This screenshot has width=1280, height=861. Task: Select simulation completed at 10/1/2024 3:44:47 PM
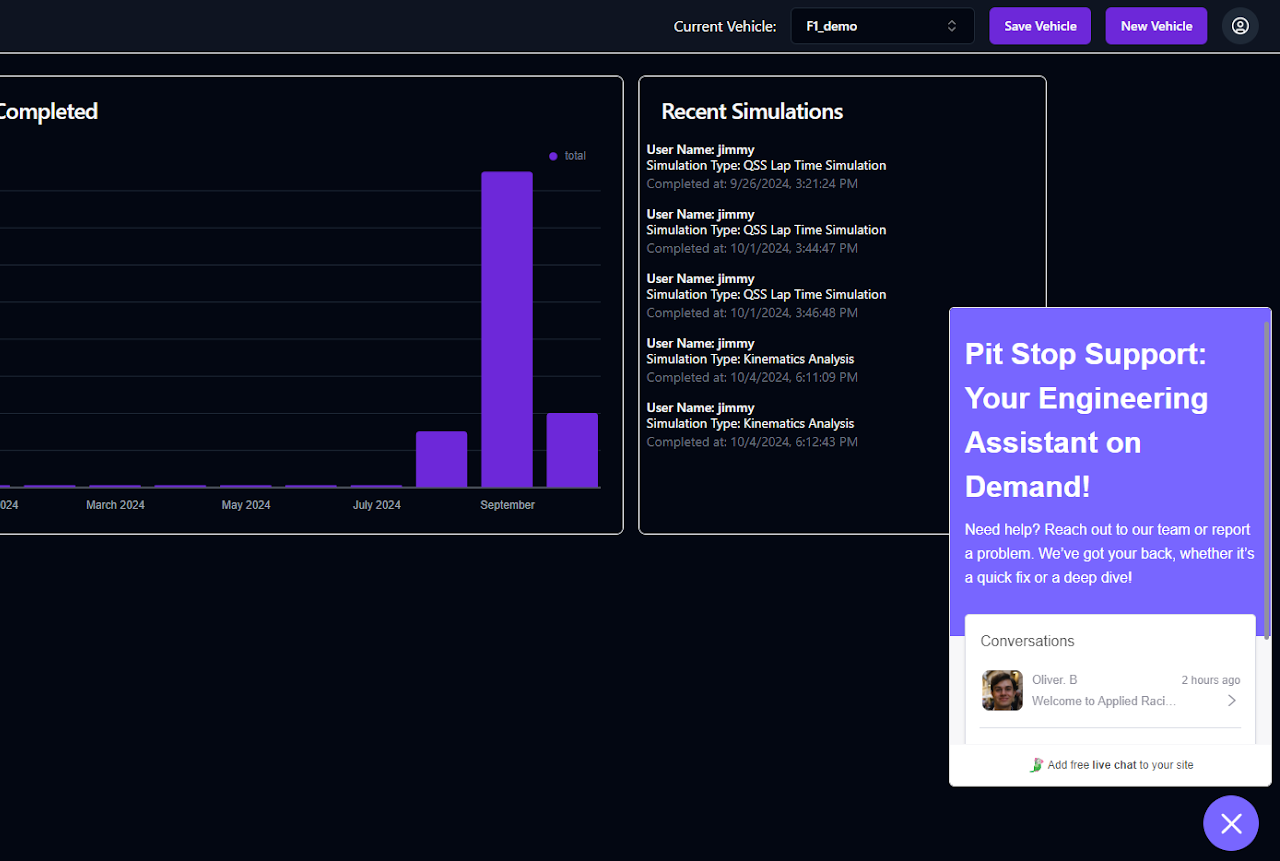[766, 231]
